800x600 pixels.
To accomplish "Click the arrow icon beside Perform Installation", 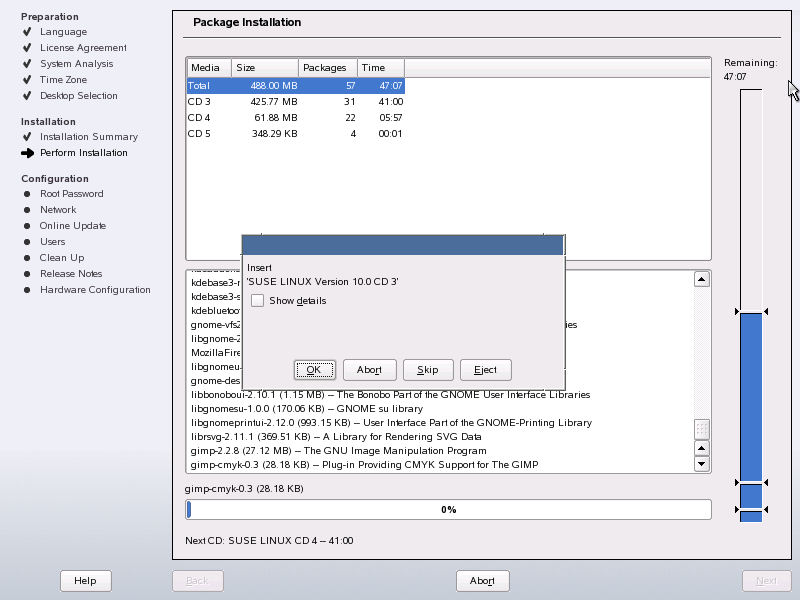I will pos(28,153).
